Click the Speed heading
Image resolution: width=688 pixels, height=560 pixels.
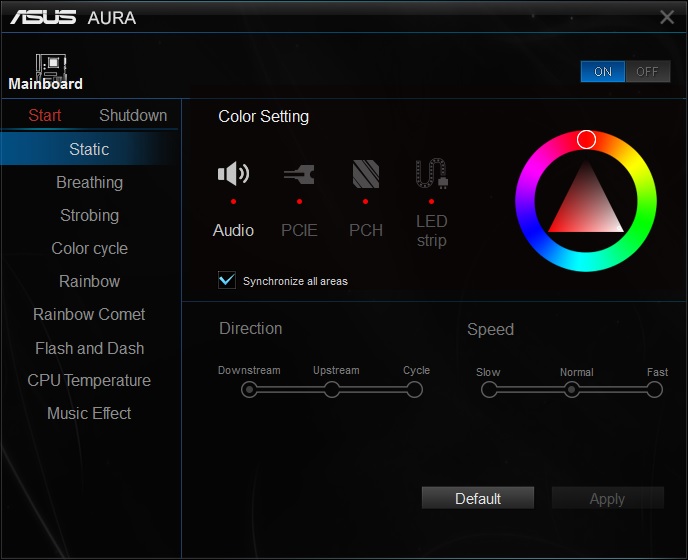click(491, 329)
